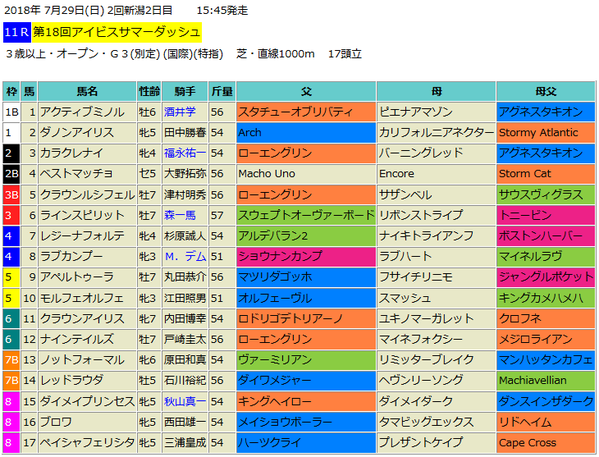Click sire cell スタチューオブリバティ
The image size is (599, 457).
coord(306,112)
